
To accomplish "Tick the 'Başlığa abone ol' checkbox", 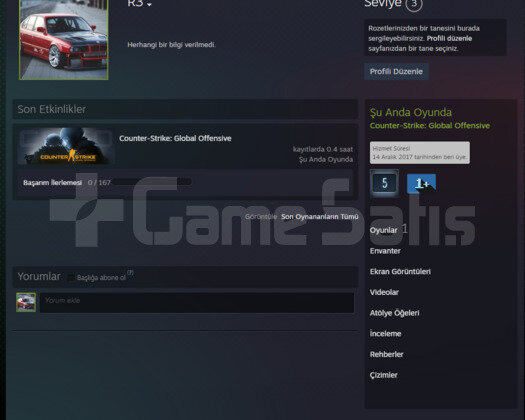I will (x=71, y=278).
